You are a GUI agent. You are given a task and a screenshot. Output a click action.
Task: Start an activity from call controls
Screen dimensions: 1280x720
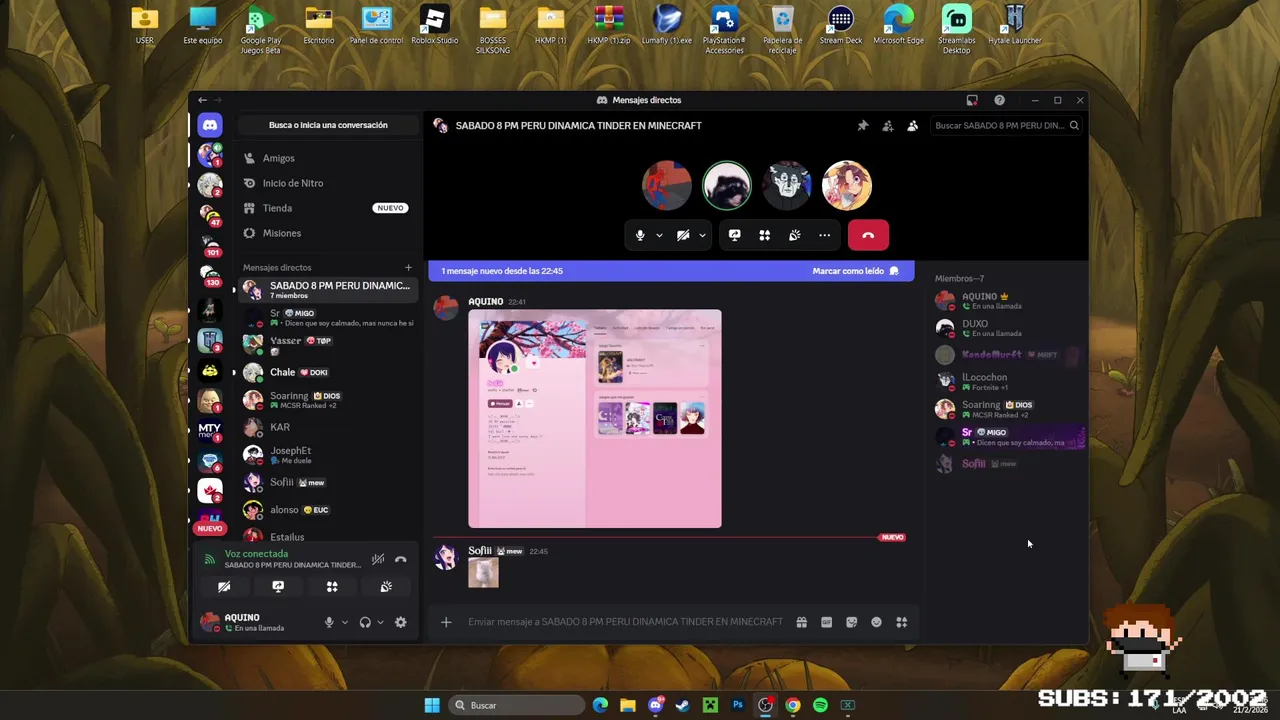tap(764, 235)
